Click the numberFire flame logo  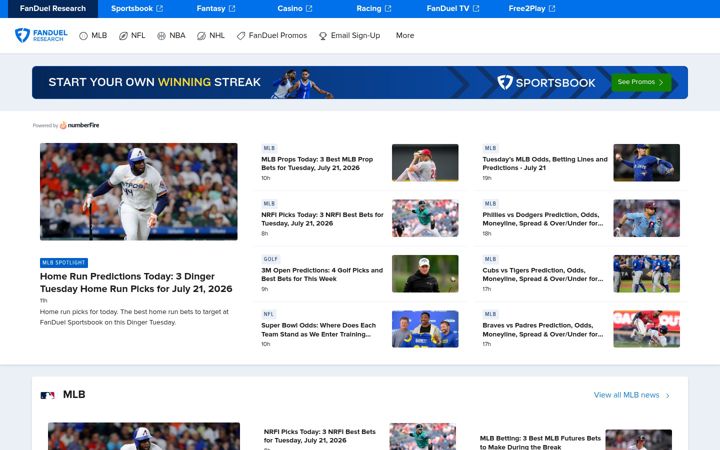(63, 125)
